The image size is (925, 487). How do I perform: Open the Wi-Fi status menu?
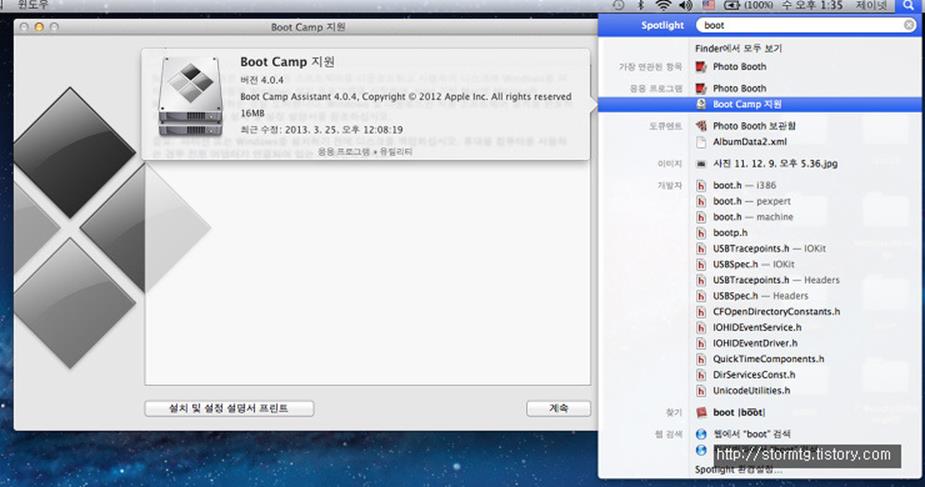click(x=663, y=5)
